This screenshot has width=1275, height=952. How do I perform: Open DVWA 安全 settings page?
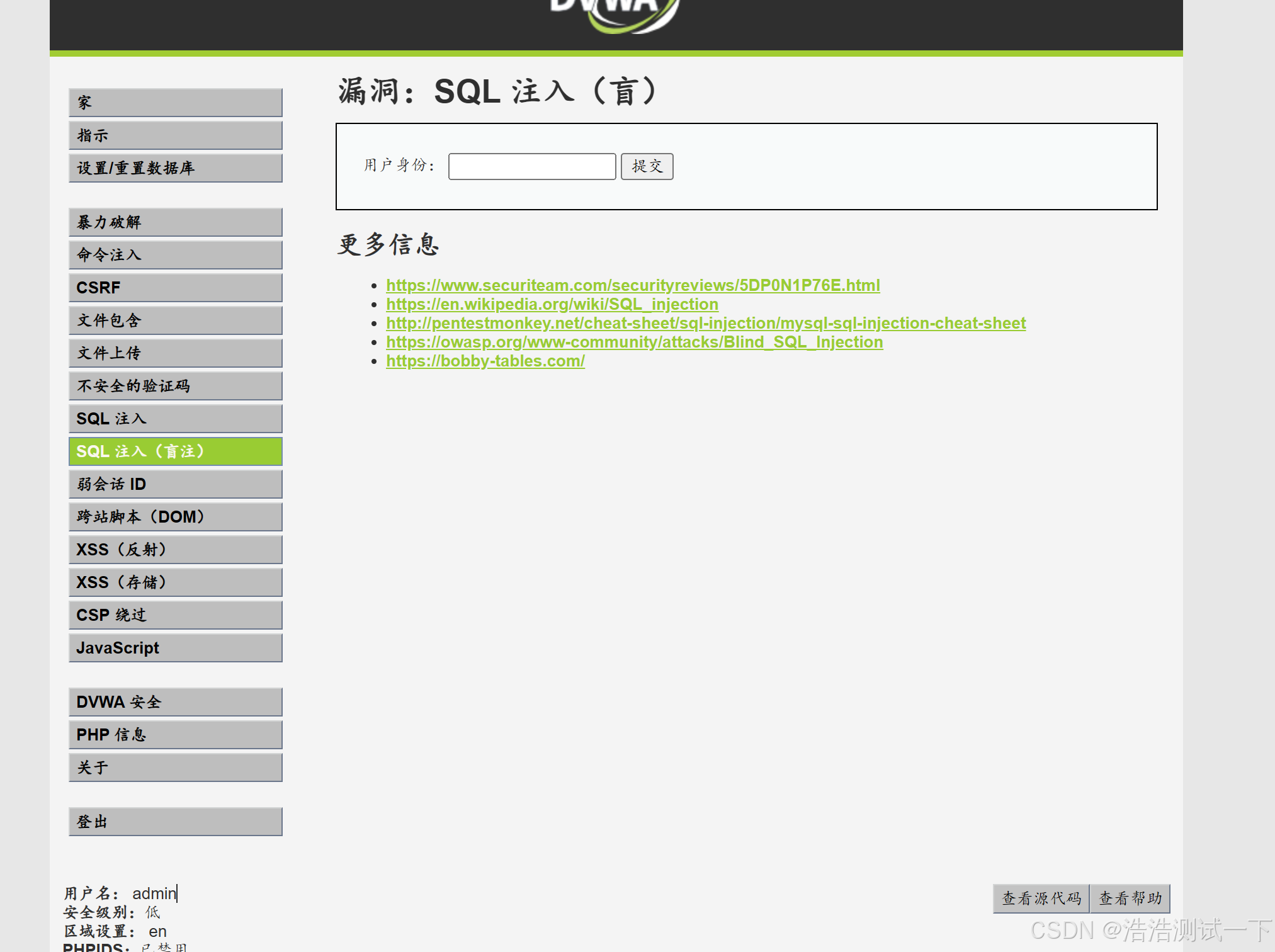pyautogui.click(x=175, y=702)
